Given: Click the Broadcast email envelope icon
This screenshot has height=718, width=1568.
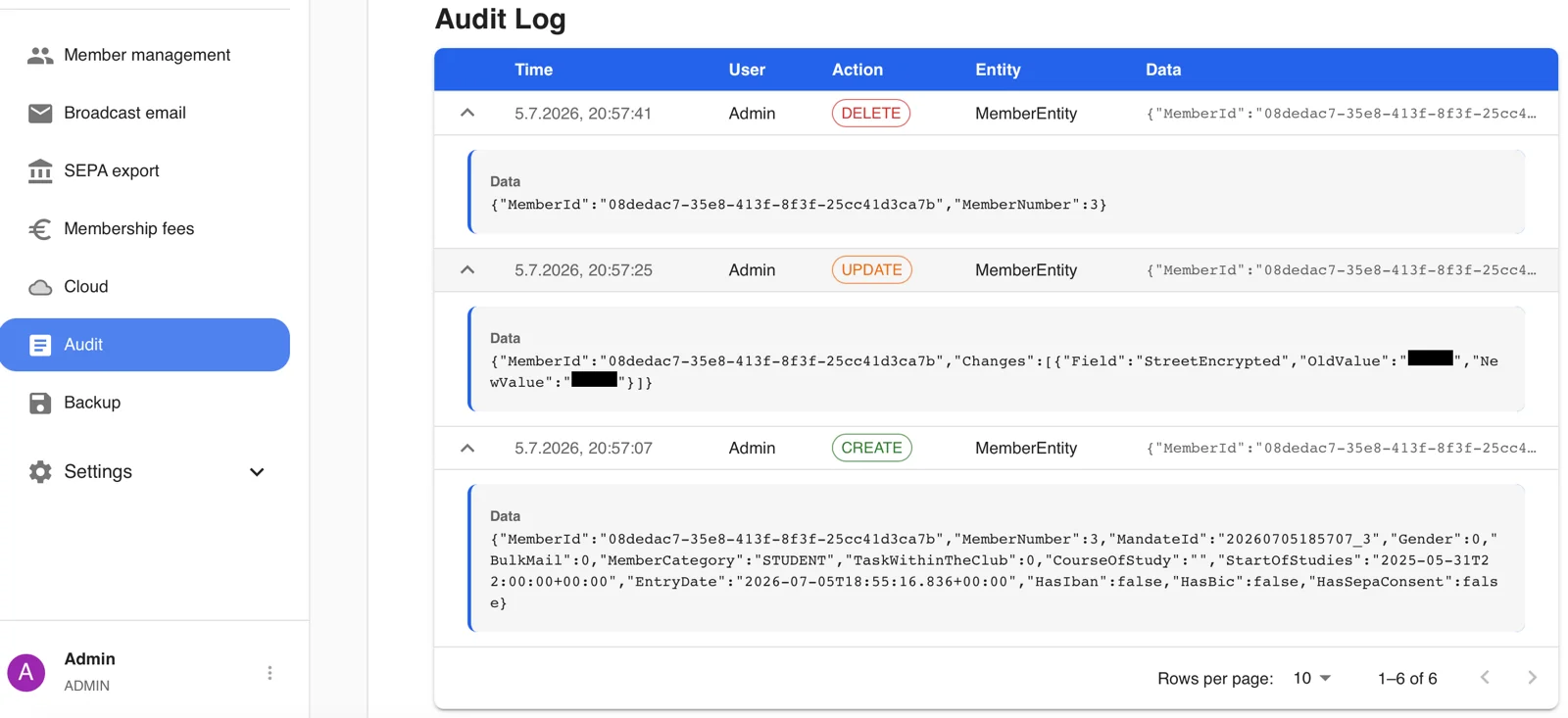Looking at the screenshot, I should (40, 114).
